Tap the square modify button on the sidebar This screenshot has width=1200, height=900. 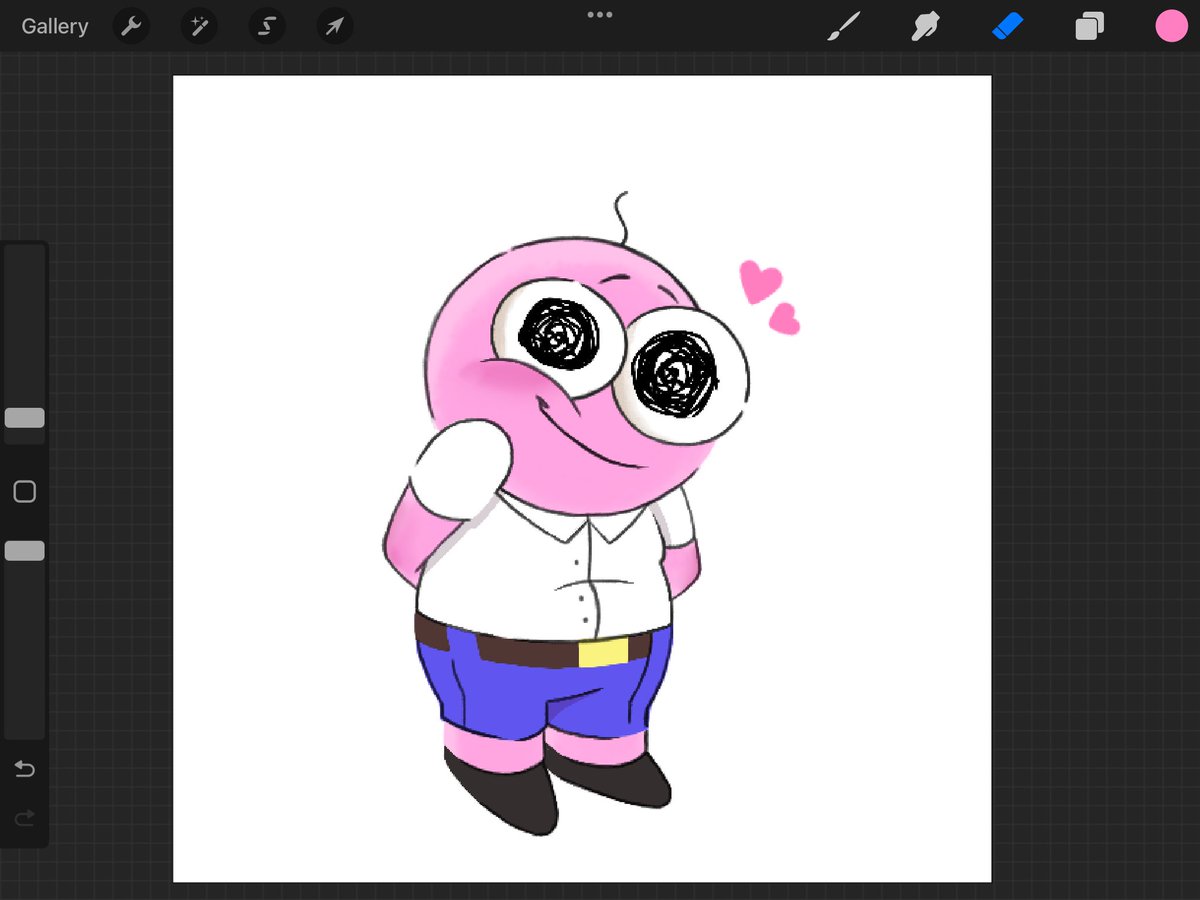[24, 491]
